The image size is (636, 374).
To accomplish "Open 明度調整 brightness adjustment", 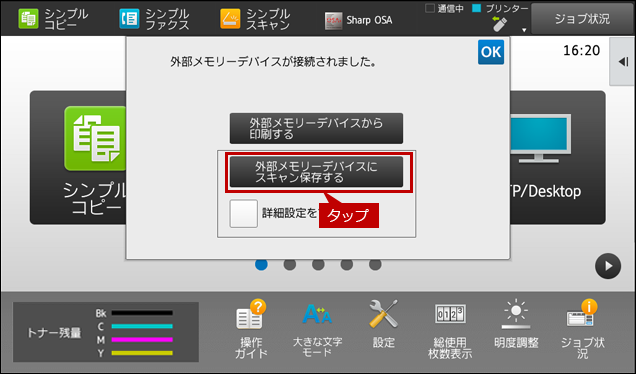I will (516, 324).
